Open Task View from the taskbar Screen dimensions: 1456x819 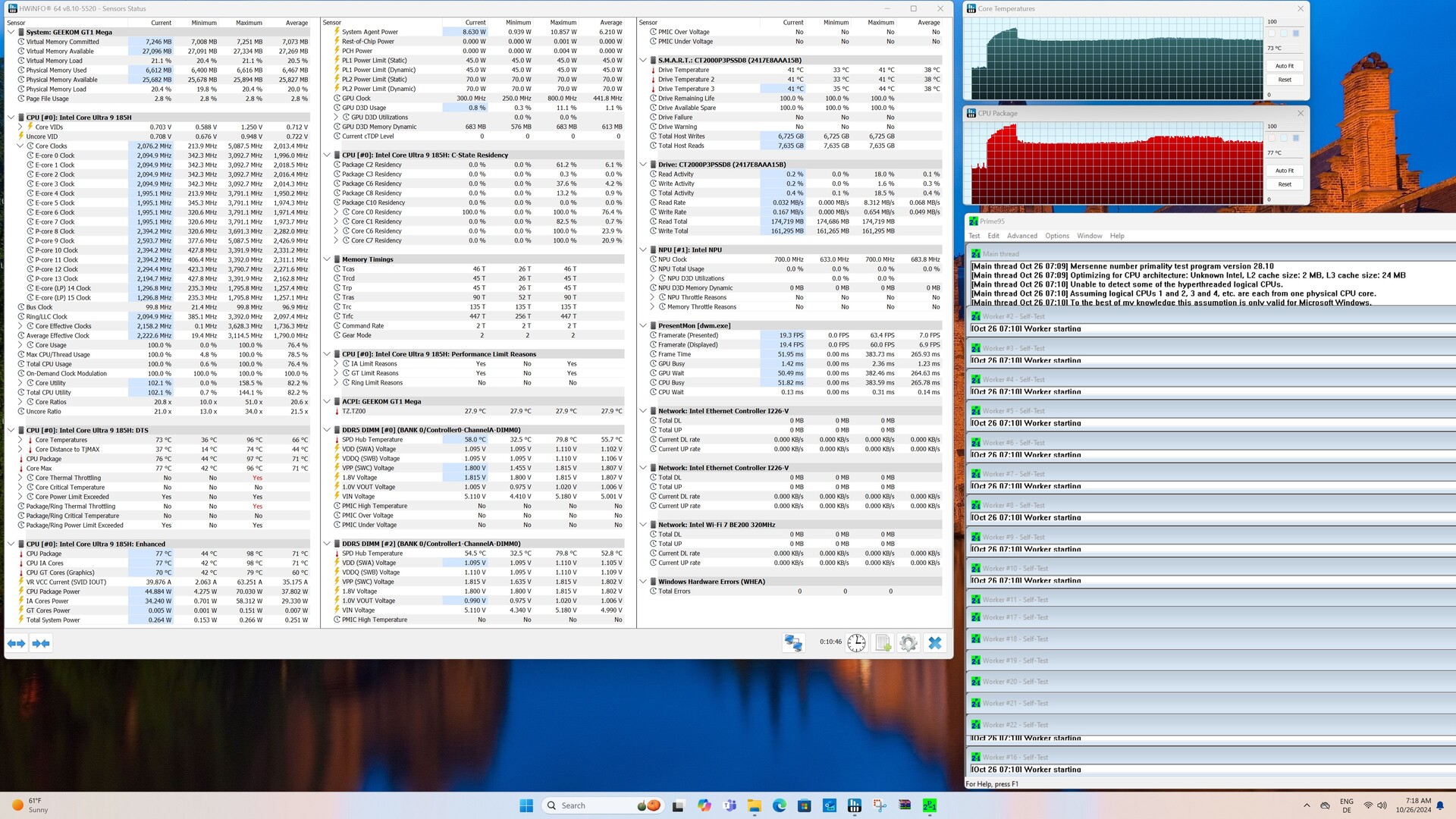[678, 805]
